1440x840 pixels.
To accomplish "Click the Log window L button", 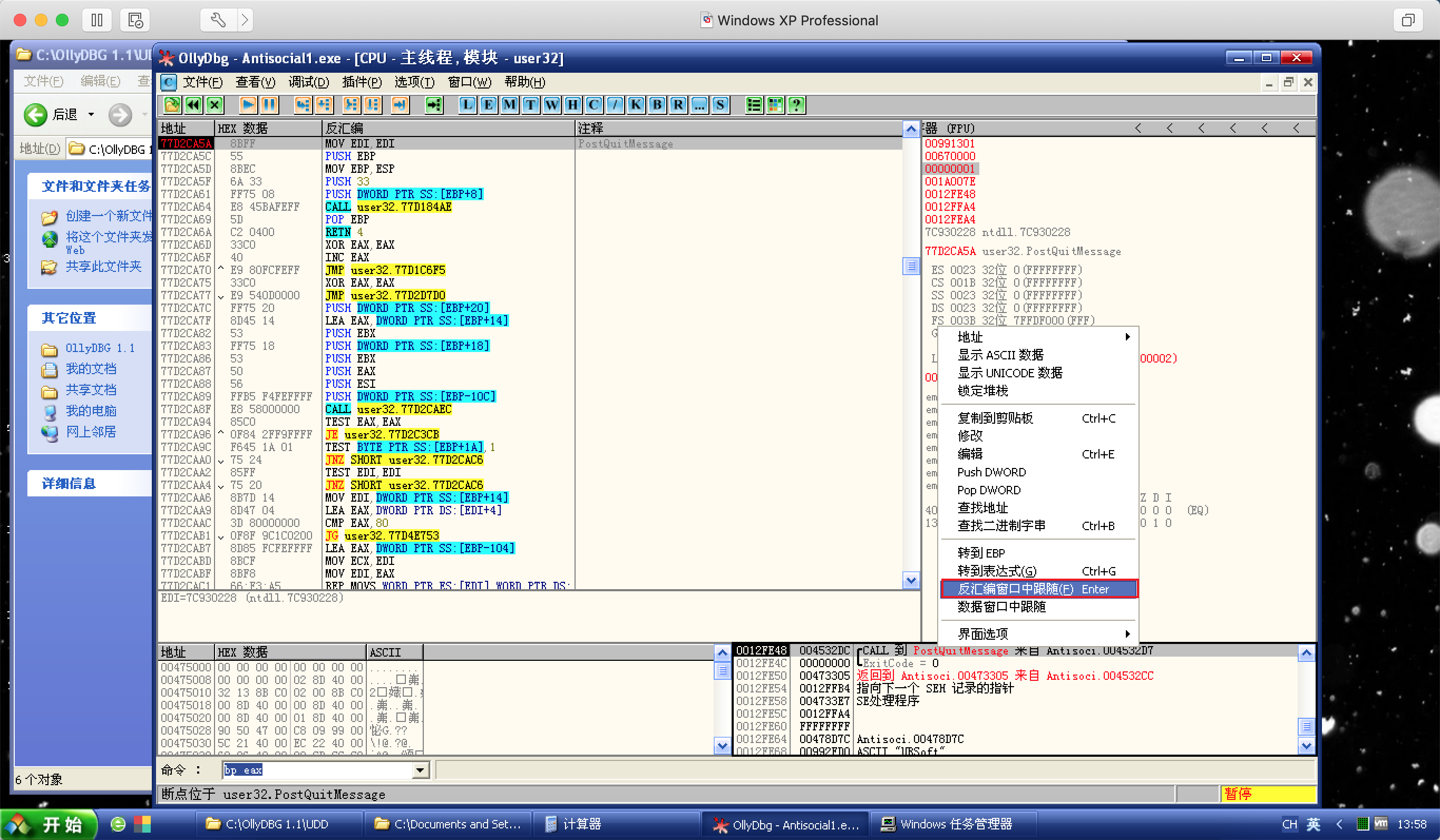I will click(467, 104).
